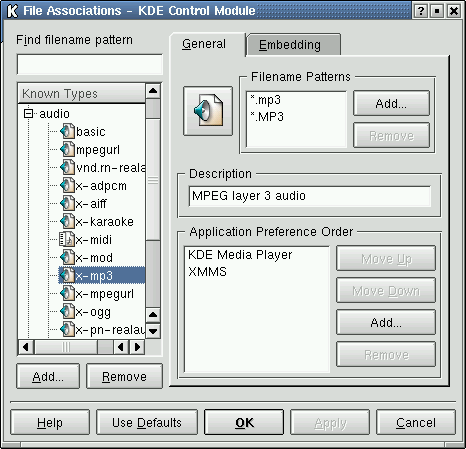
Task: Switch to the Embedding tab
Action: click(x=294, y=44)
